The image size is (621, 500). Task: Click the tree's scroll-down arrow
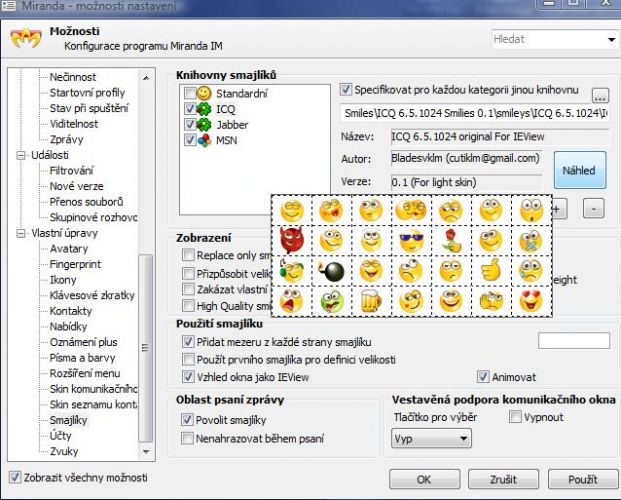point(146,452)
